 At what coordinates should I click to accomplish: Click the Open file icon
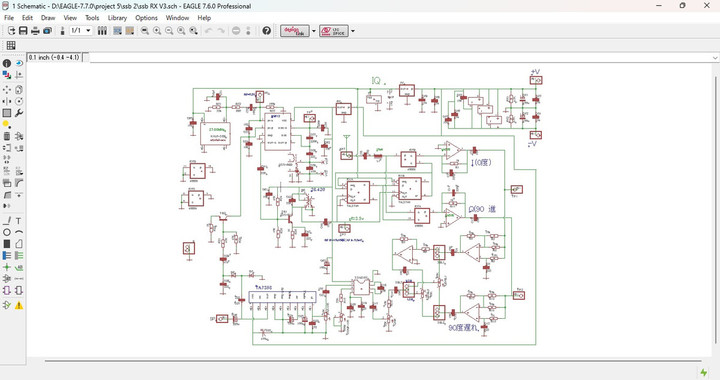click(11, 31)
